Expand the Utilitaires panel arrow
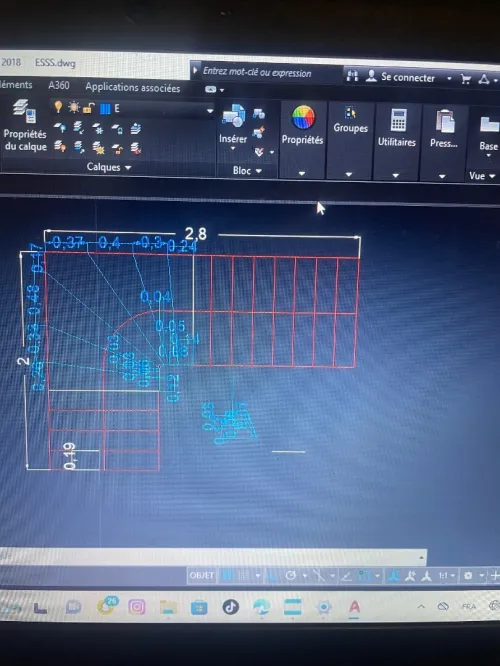This screenshot has height=666, width=500. click(x=395, y=175)
